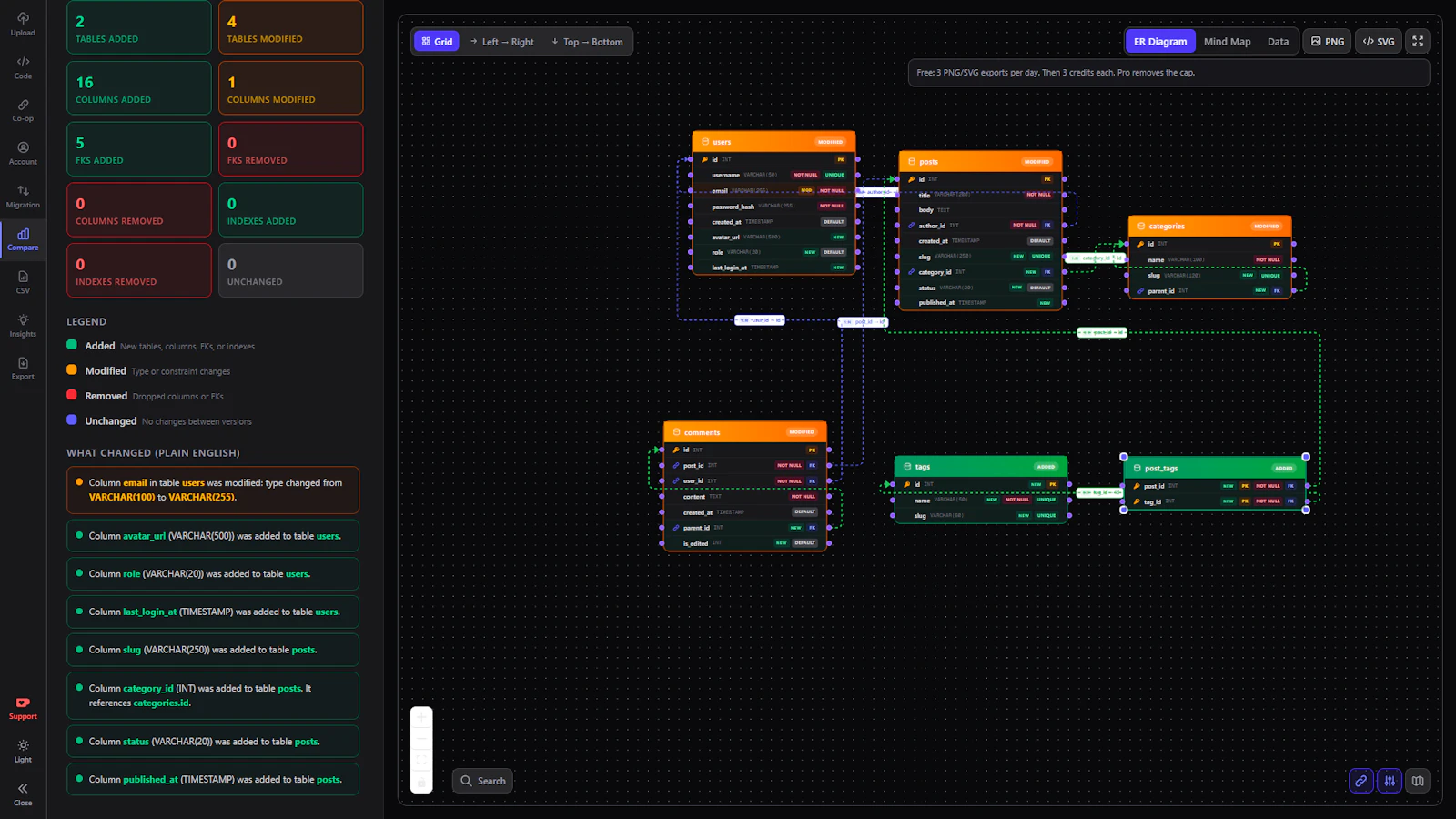The image size is (1456, 819).
Task: Click the 4 Tables Modified stat card
Action: pyautogui.click(x=290, y=27)
